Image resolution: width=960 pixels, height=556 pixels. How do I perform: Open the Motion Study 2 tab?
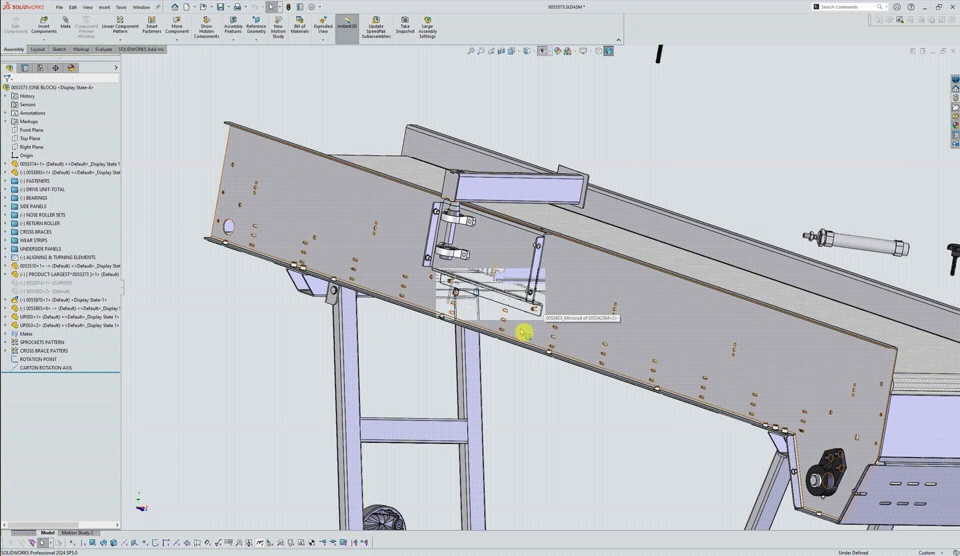click(x=77, y=533)
